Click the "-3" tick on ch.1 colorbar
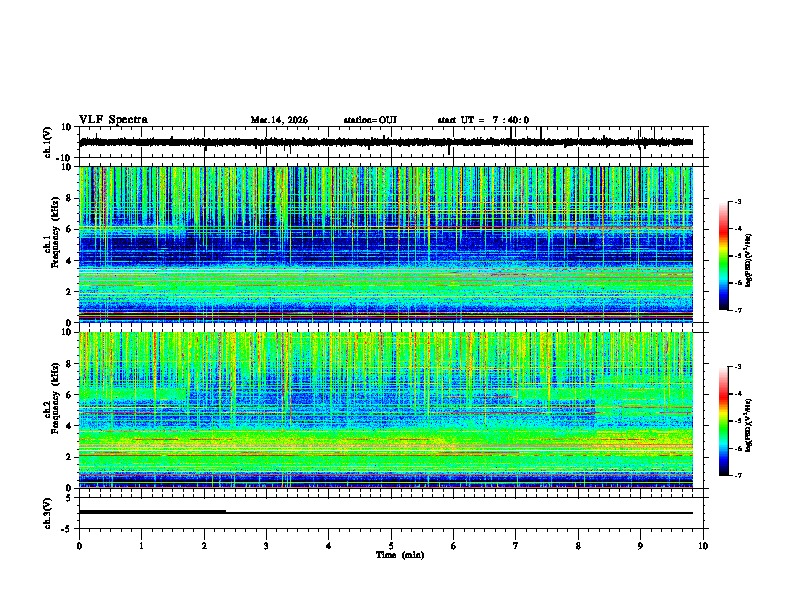Viewport: 792px width, 612px height. tap(738, 201)
